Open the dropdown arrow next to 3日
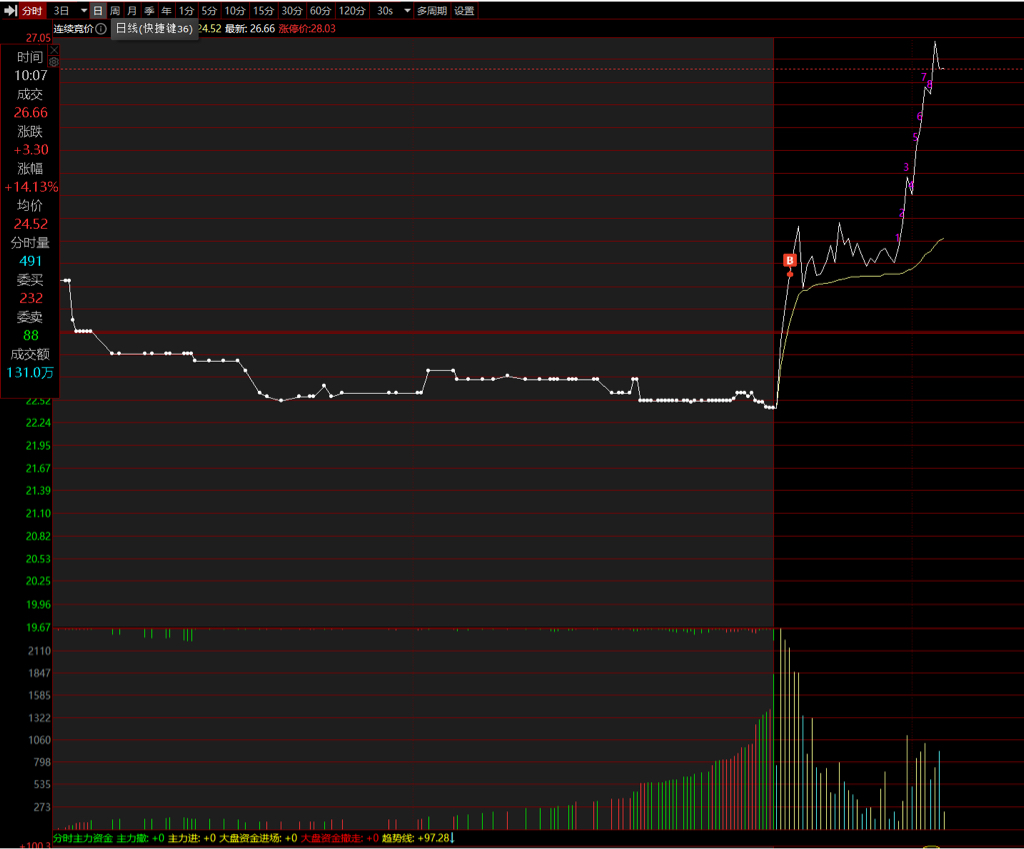Screen dimensions: 1024x849 point(84,10)
